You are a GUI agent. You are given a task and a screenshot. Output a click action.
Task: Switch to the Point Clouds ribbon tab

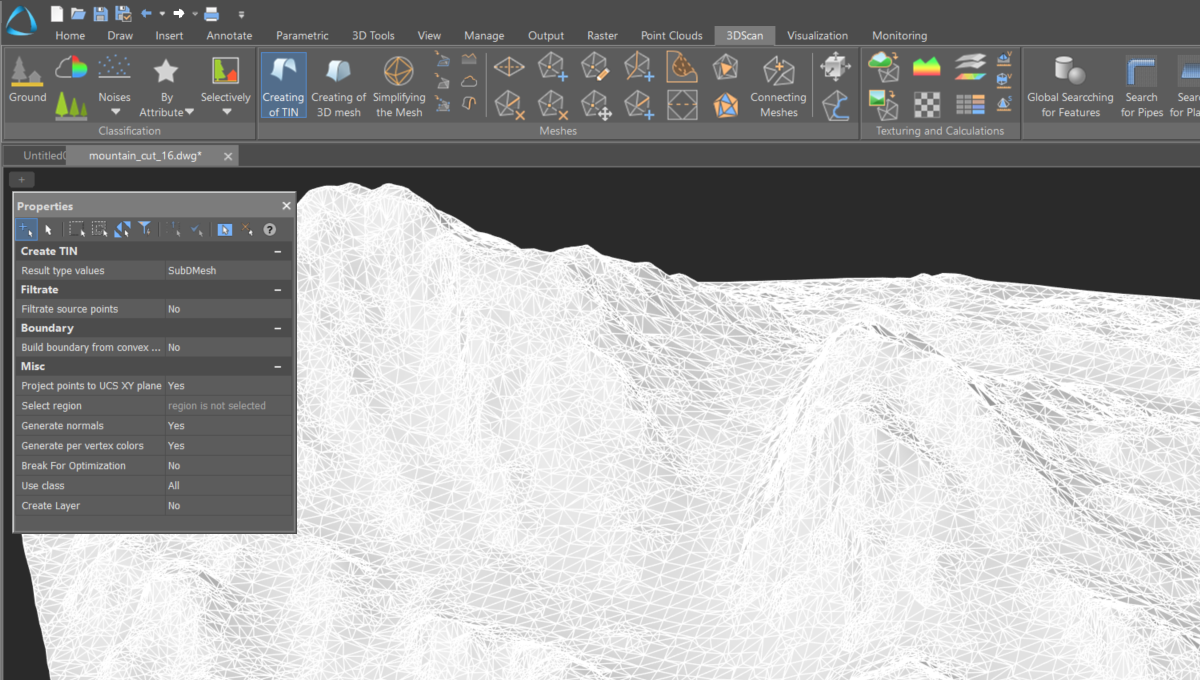tap(671, 36)
